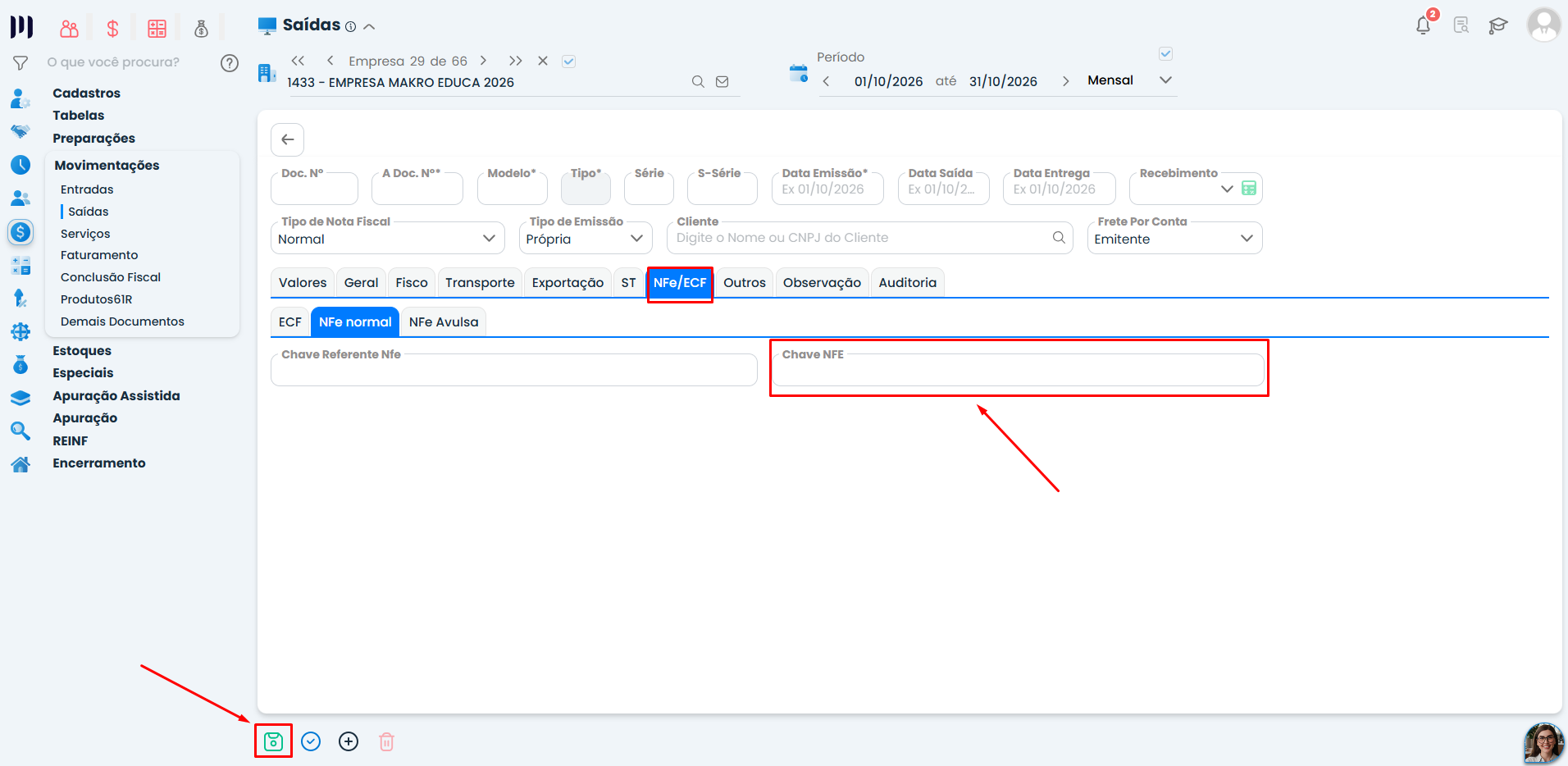The width and height of the screenshot is (1568, 766).
Task: Click the help question mark icon
Action: [230, 62]
